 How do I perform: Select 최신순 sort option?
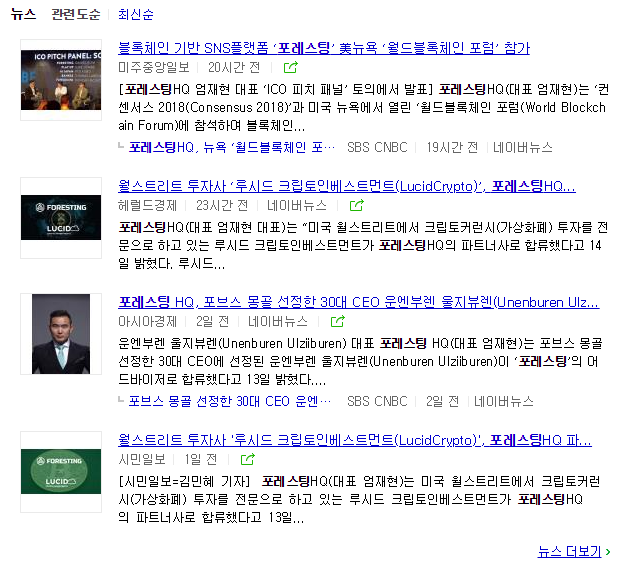(136, 14)
